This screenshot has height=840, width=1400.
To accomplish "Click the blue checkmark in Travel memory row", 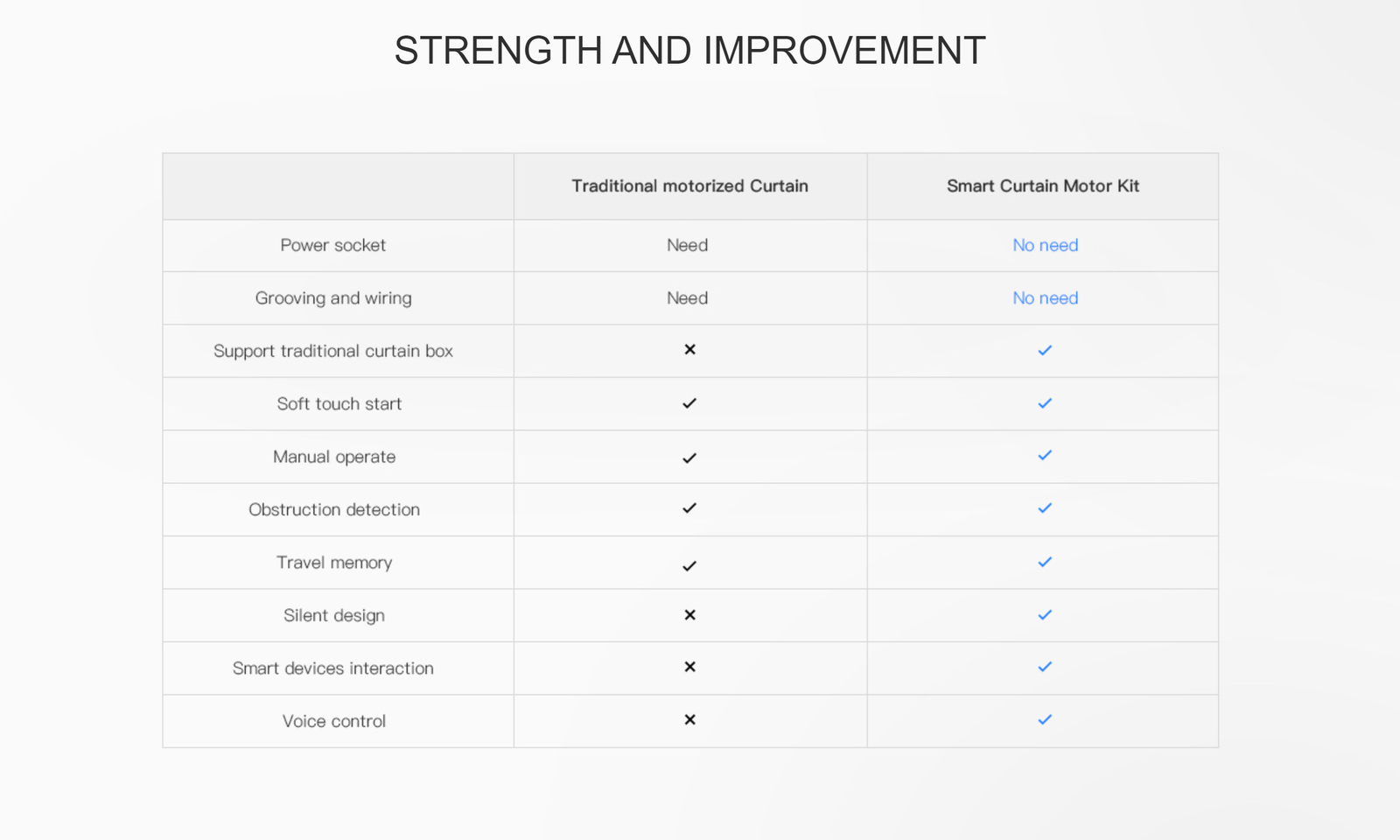I will tap(1045, 563).
